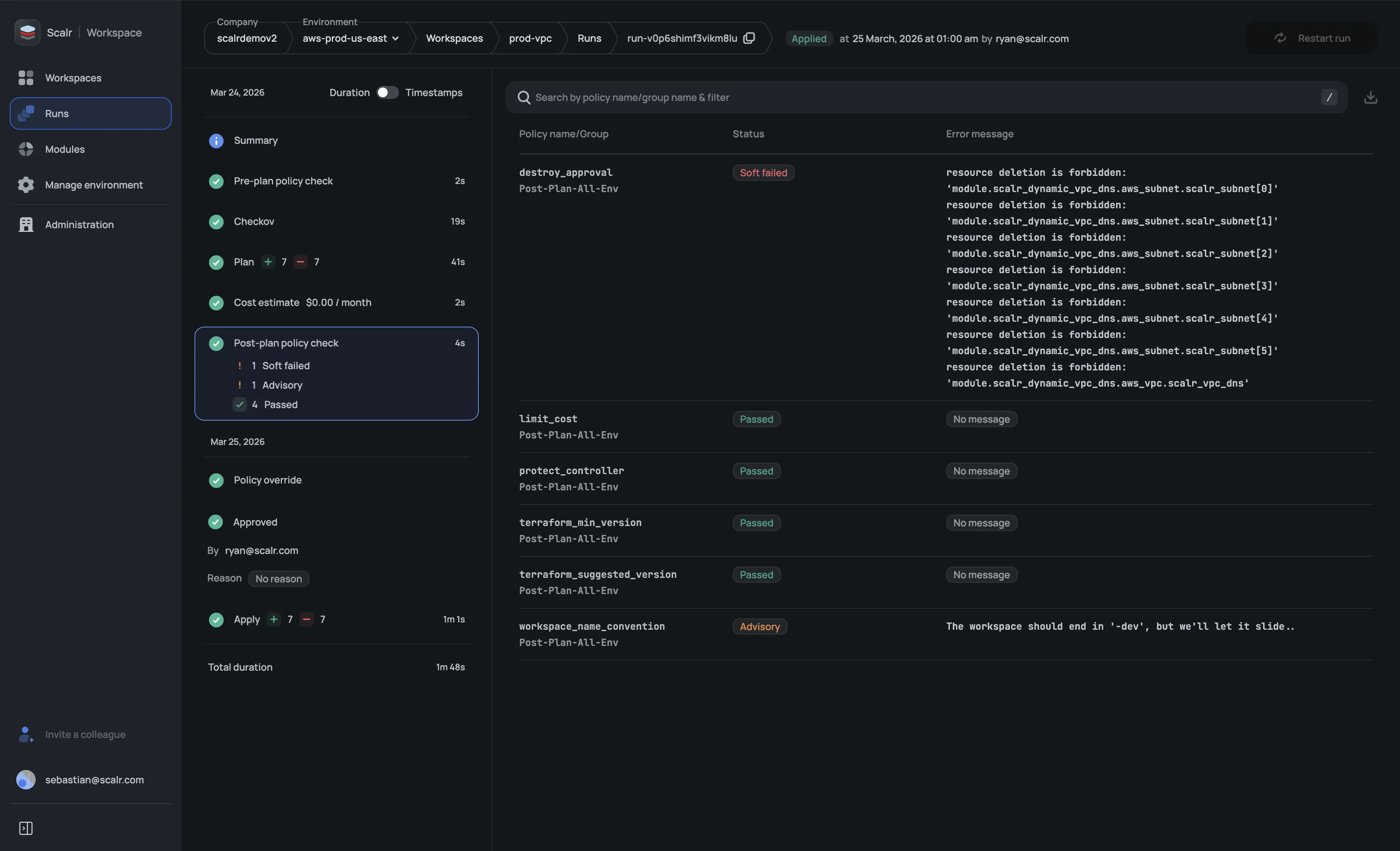Expand the run-v0p6shimf3vikm8lu breadcrumb

click(x=680, y=38)
